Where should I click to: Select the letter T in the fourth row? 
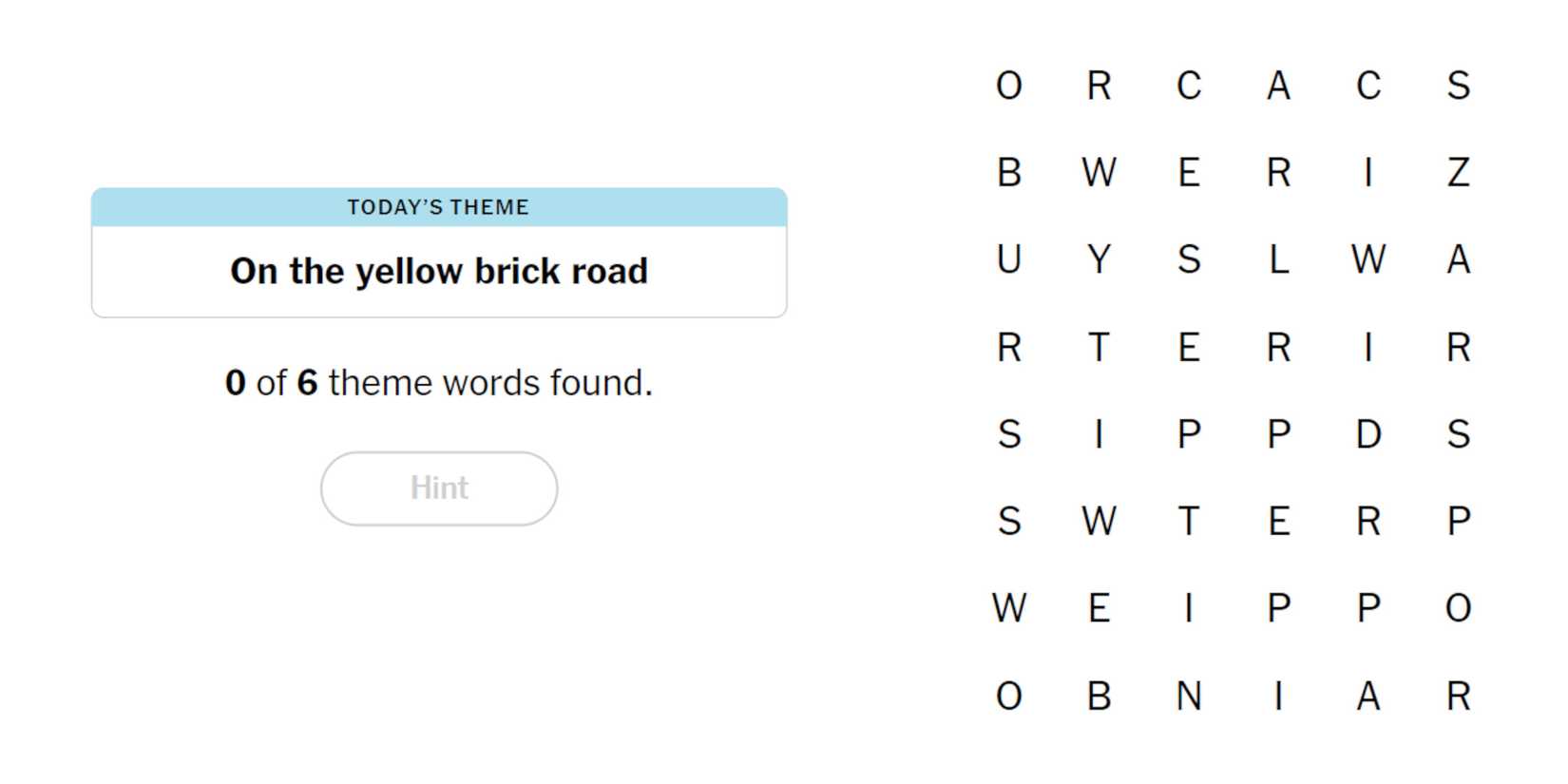(1099, 347)
